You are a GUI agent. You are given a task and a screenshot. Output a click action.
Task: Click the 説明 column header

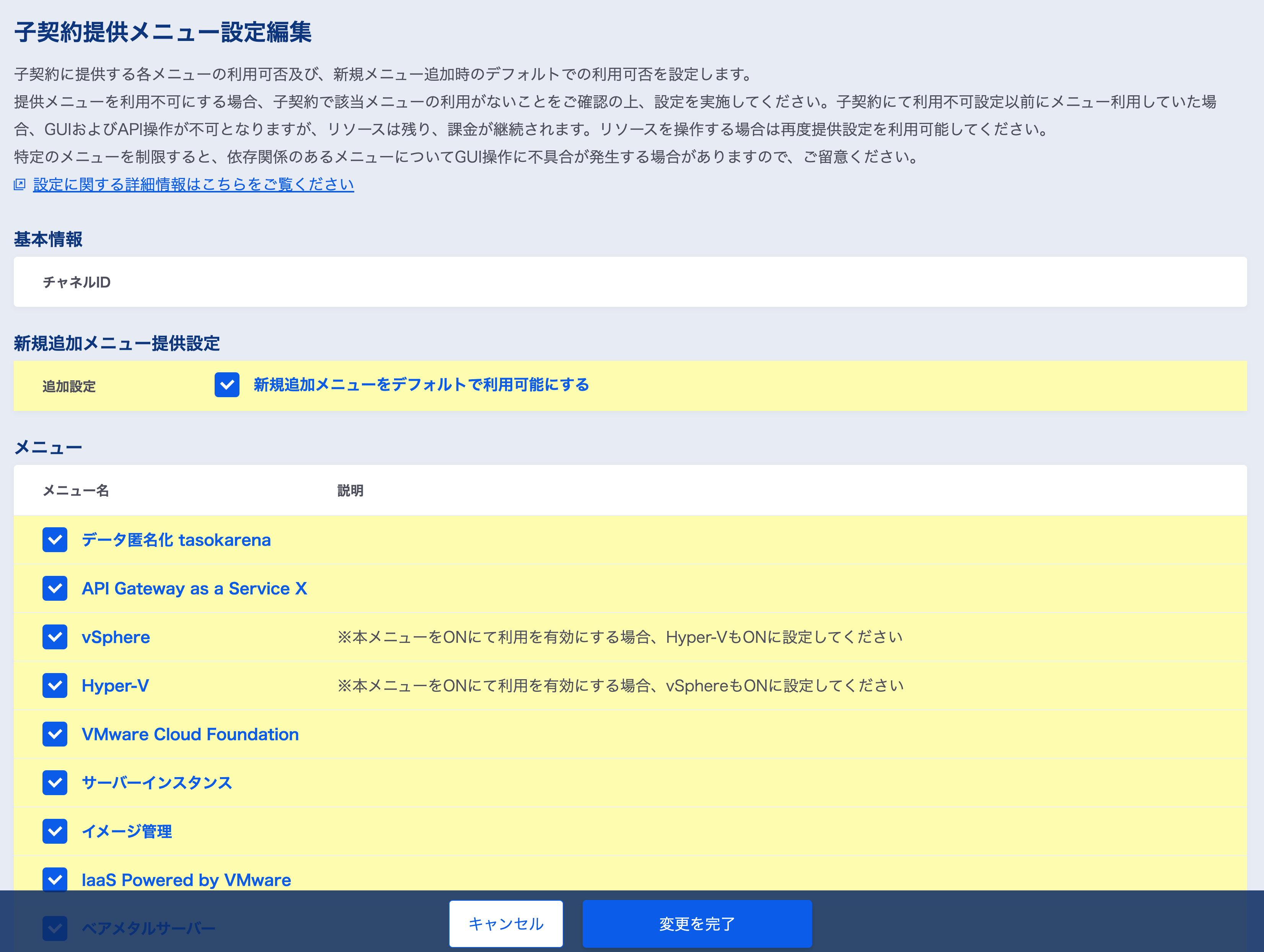[x=350, y=490]
